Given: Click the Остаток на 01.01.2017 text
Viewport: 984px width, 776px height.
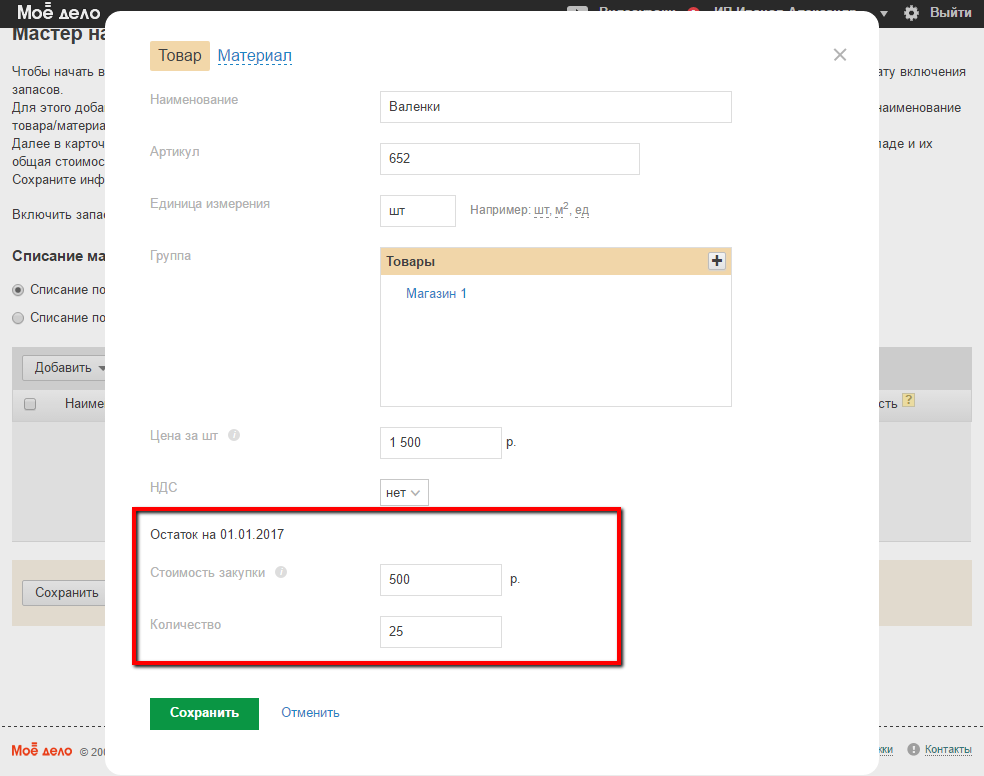Looking at the screenshot, I should click(x=217, y=534).
